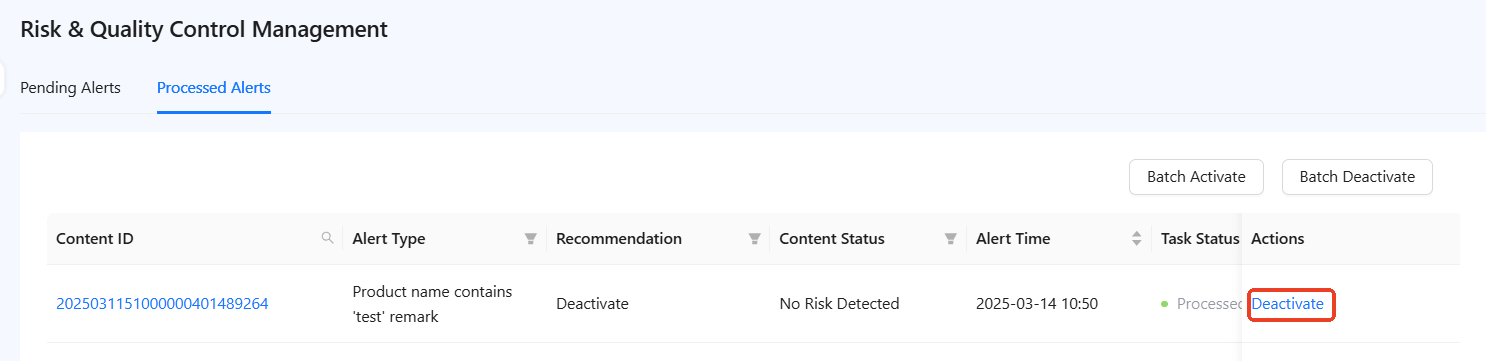
Task: Open the Alert Type filter icon
Action: pyautogui.click(x=531, y=239)
